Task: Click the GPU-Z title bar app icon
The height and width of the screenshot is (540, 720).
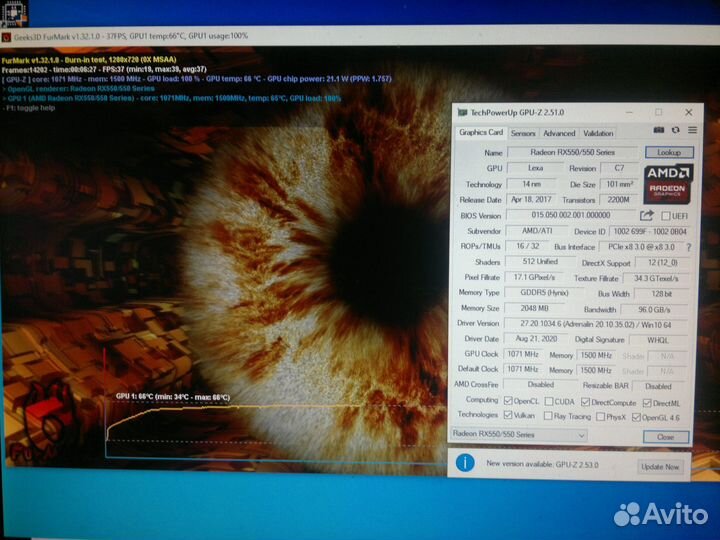Action: point(462,112)
